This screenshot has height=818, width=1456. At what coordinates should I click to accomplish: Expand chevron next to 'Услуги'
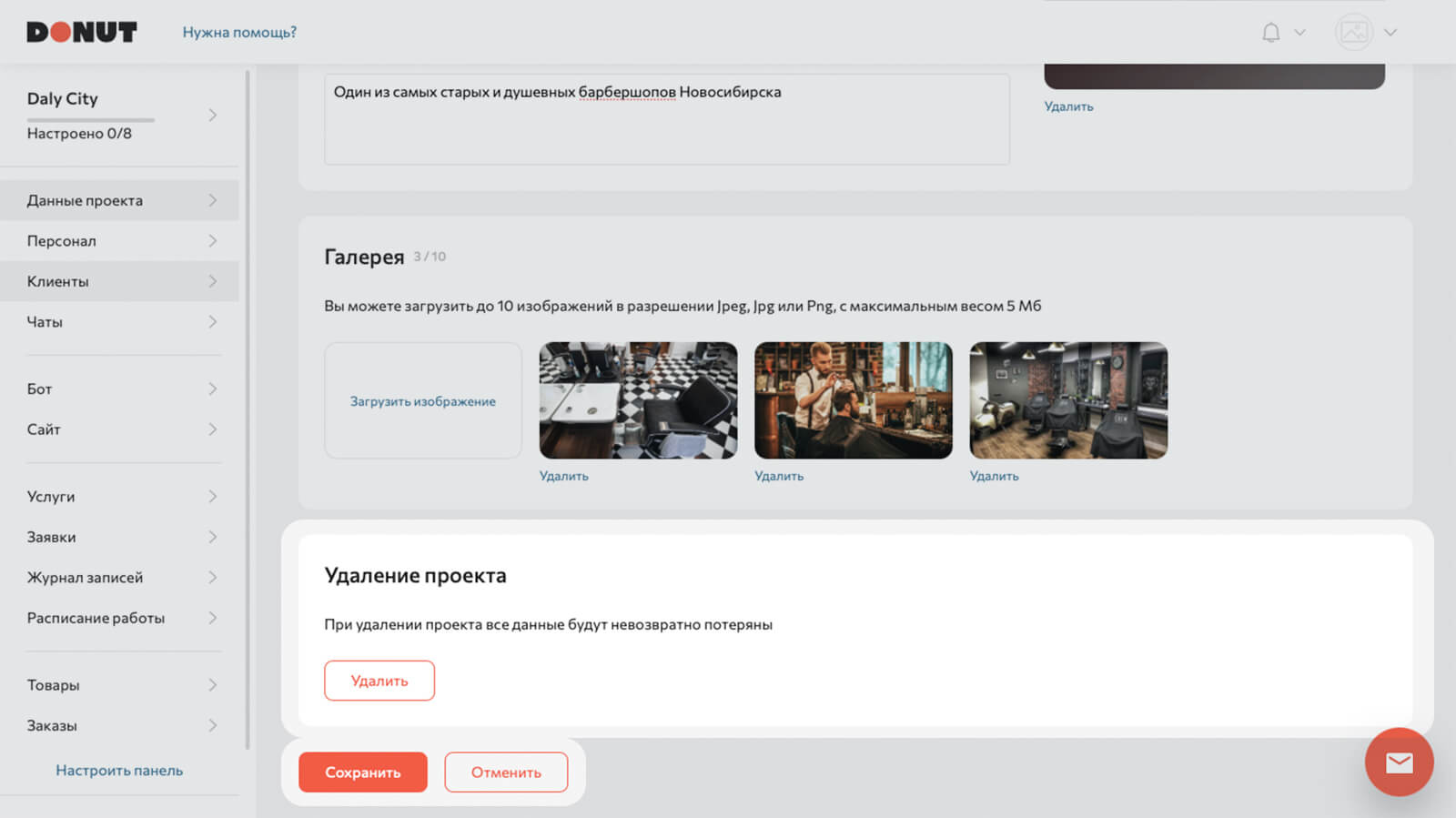(212, 496)
